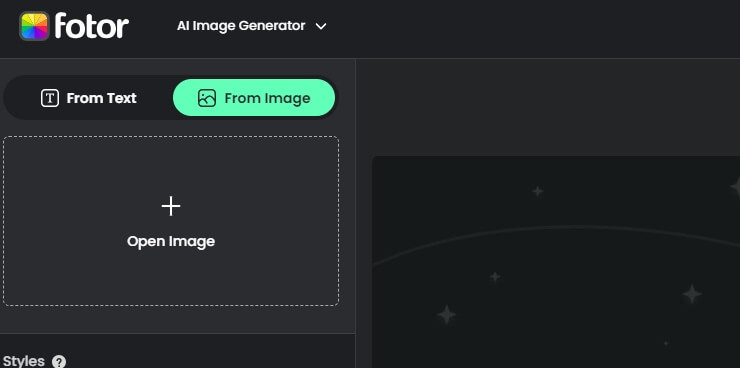The height and width of the screenshot is (368, 740).
Task: Click the fotor wordmark text
Action: tap(92, 26)
